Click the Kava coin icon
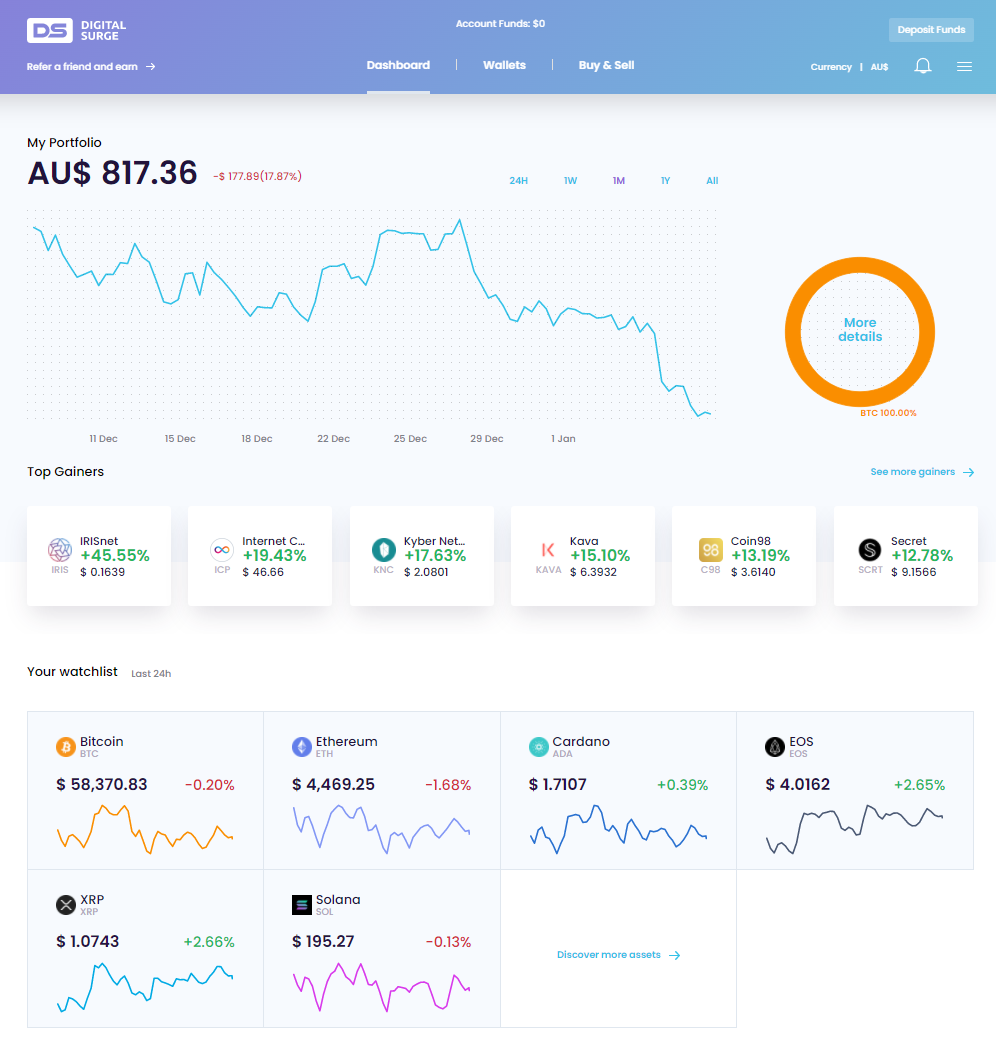Image resolution: width=996 pixels, height=1052 pixels. tap(548, 550)
